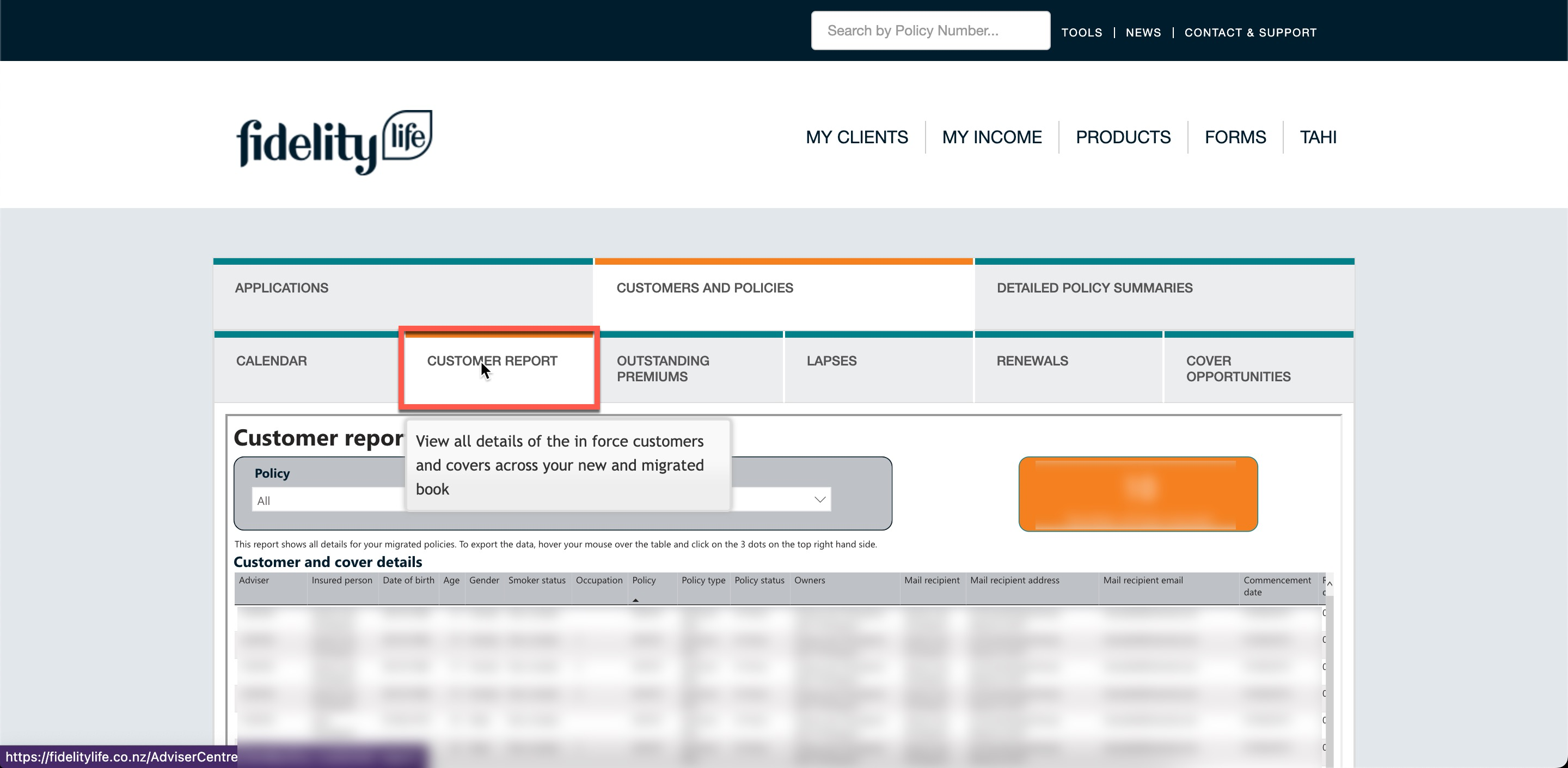This screenshot has height=768, width=1568.
Task: Open the Cover Opportunities tab
Action: tap(1238, 368)
